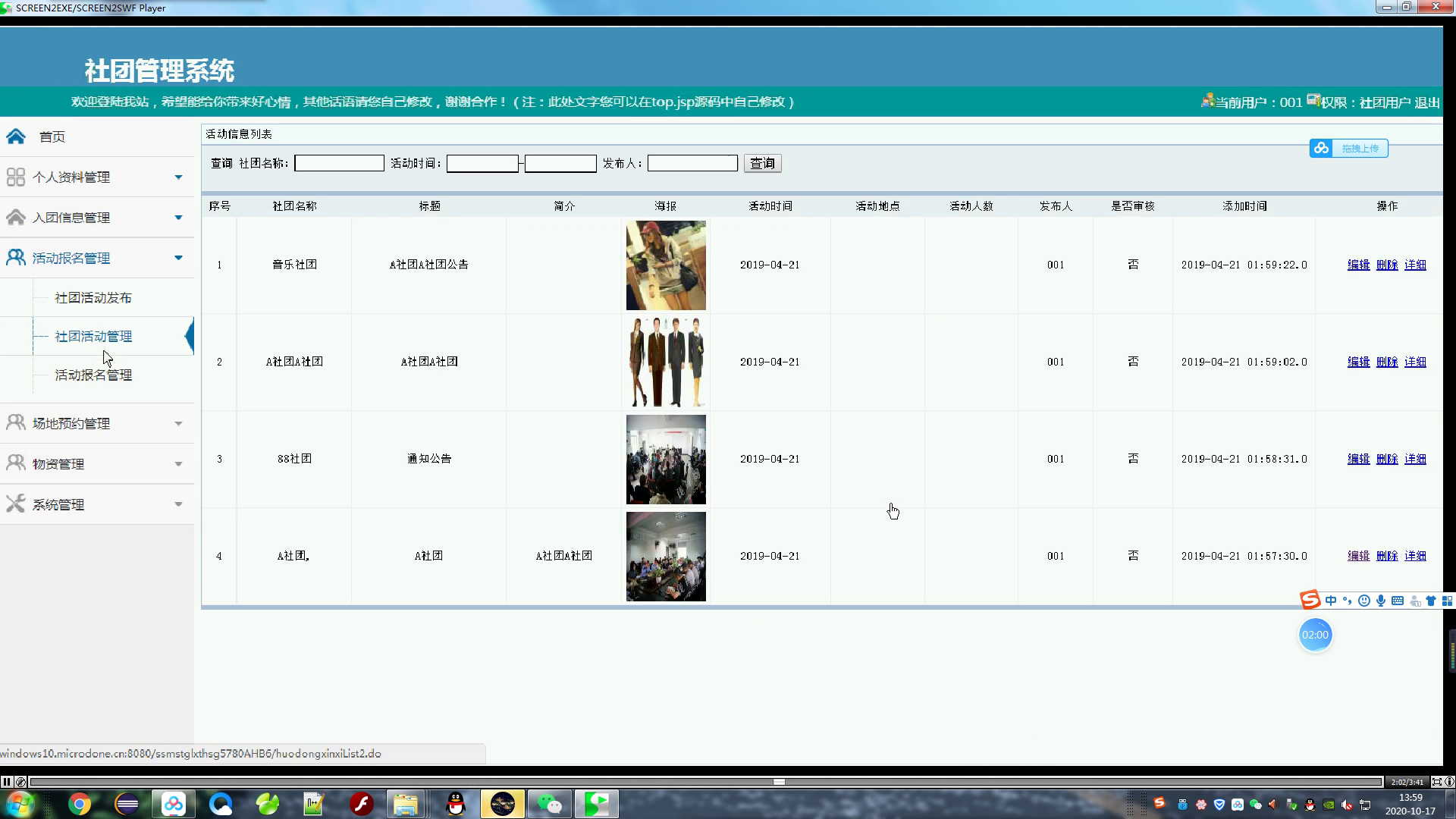Click the player fullscreen toggle icon
This screenshot has width=1456, height=819.
1436,782
